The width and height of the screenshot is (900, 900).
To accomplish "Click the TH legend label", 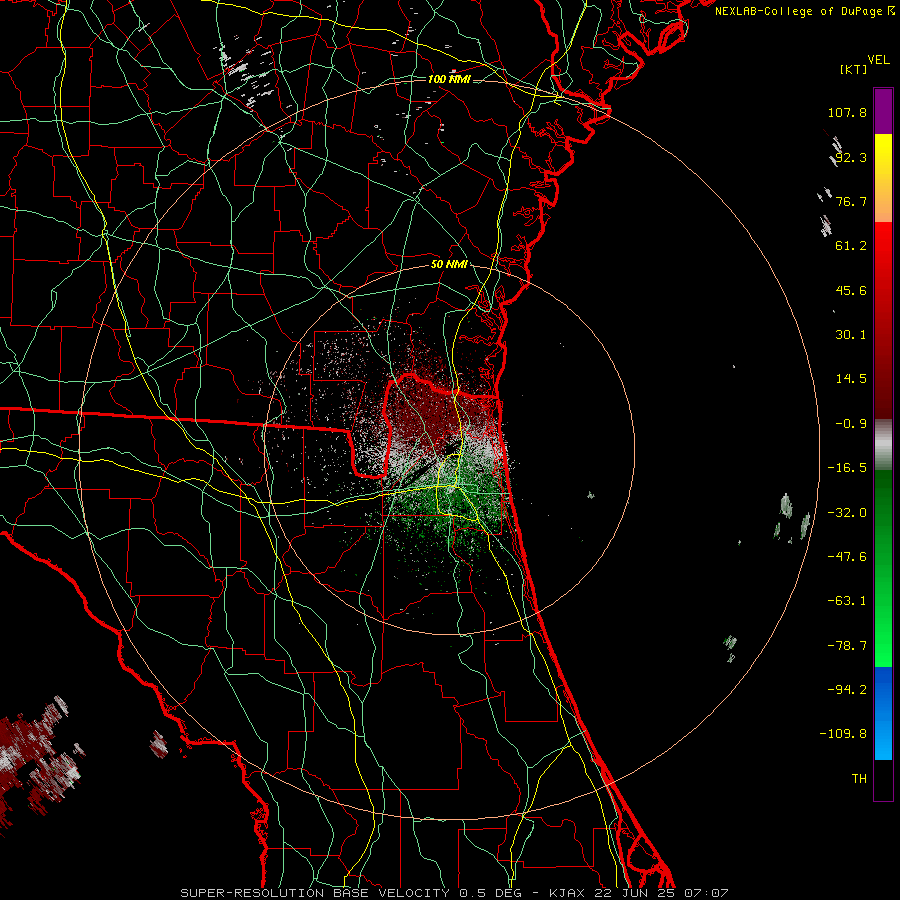I will (859, 779).
